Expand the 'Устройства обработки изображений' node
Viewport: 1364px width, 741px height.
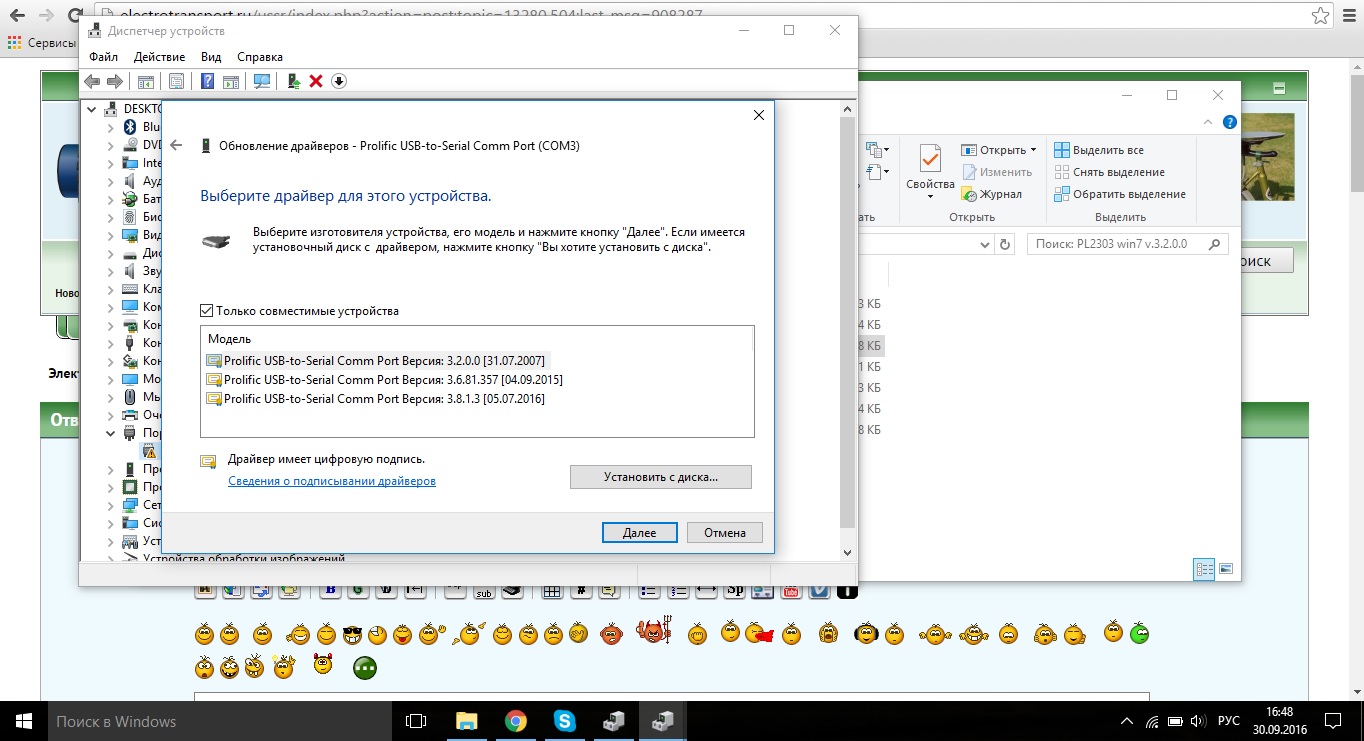tap(111, 559)
